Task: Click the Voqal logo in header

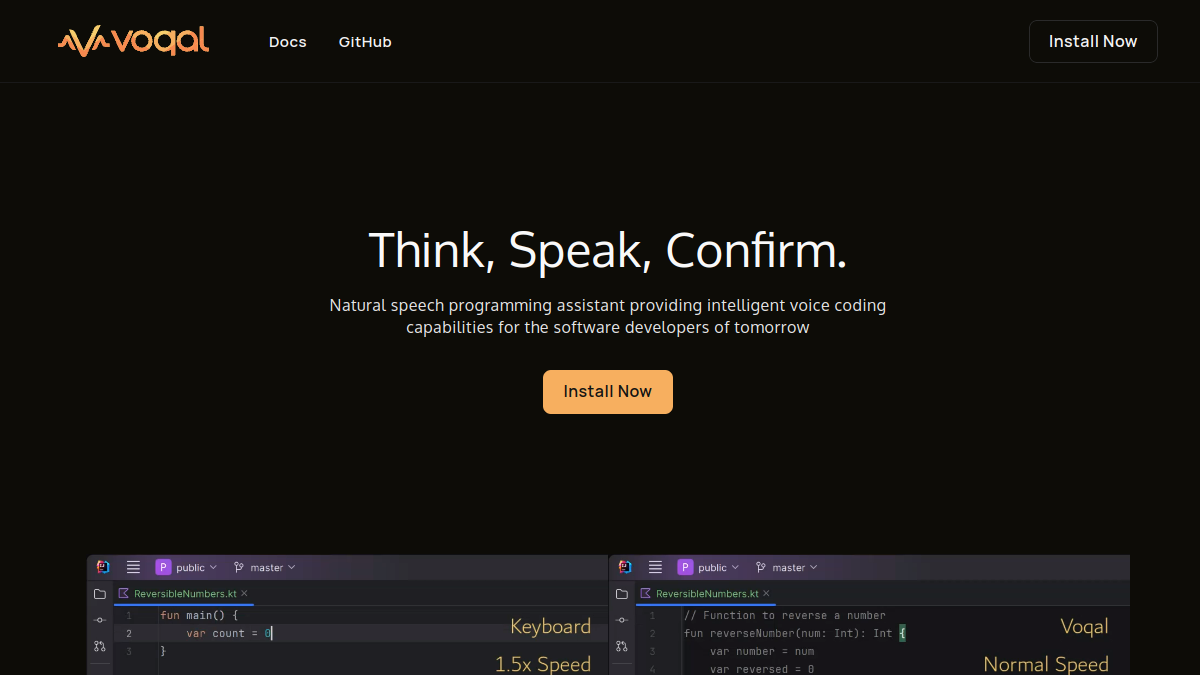Action: click(133, 41)
